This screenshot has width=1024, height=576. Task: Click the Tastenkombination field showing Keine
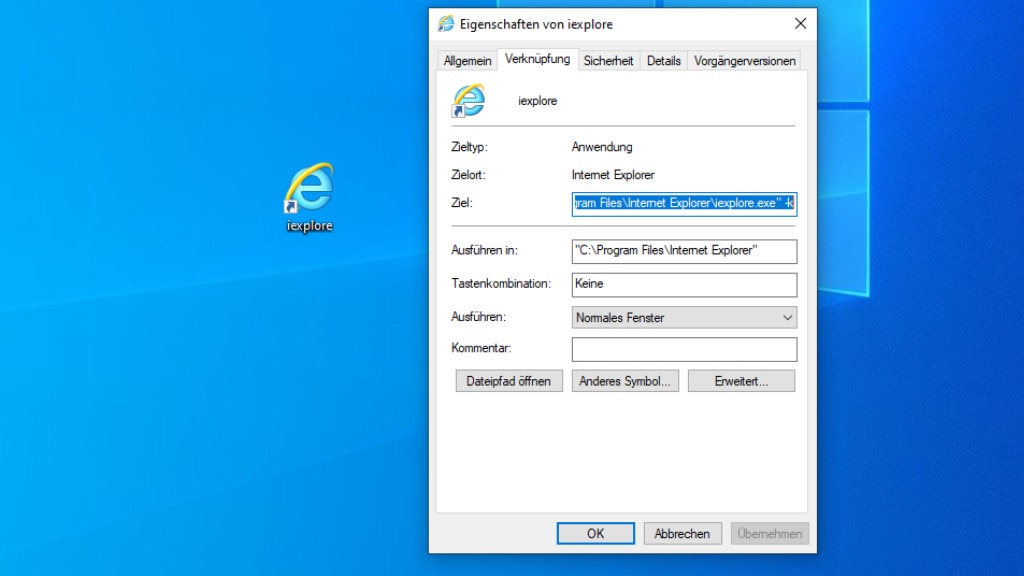pyautogui.click(x=684, y=284)
